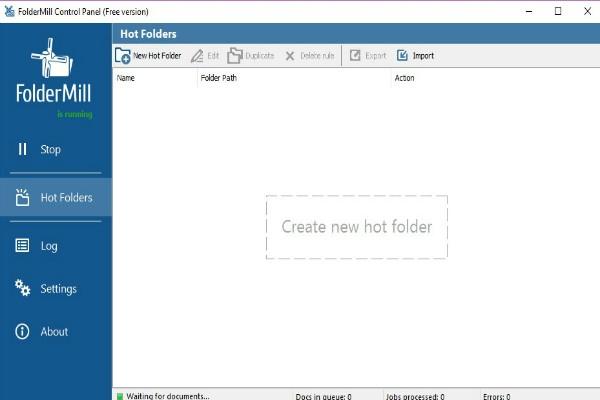Select the Hot Folders menu label
The image size is (600, 400).
pos(67,198)
